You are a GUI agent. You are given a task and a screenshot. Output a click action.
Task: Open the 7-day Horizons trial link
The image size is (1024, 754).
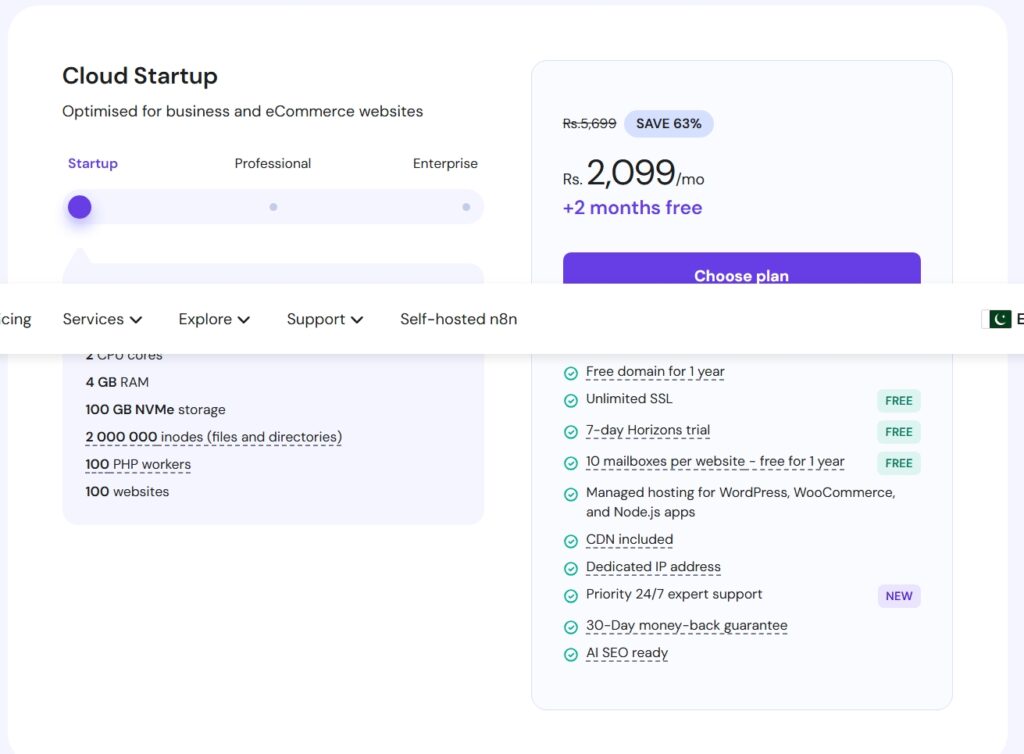(x=648, y=430)
